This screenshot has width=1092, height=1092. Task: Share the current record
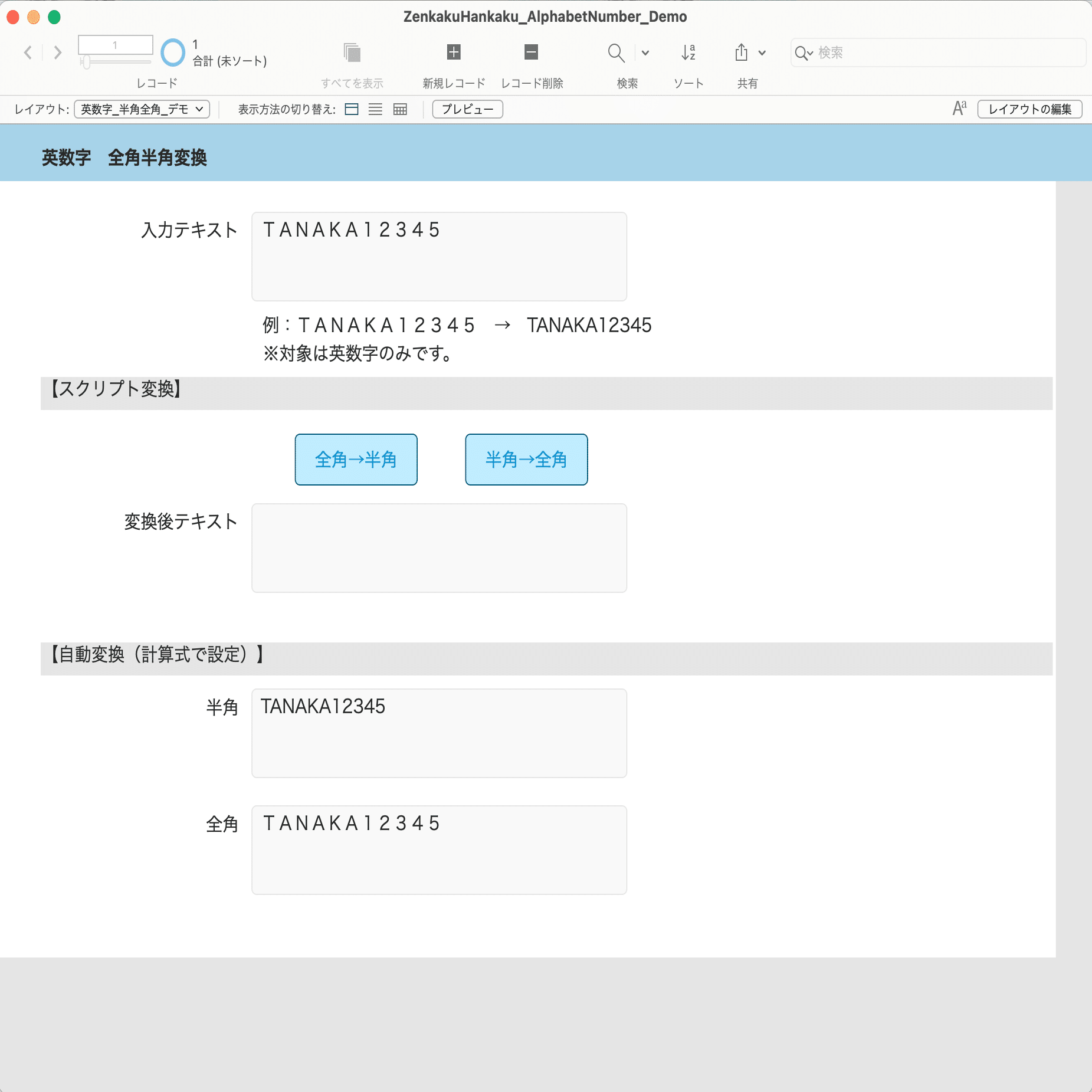coord(742,53)
